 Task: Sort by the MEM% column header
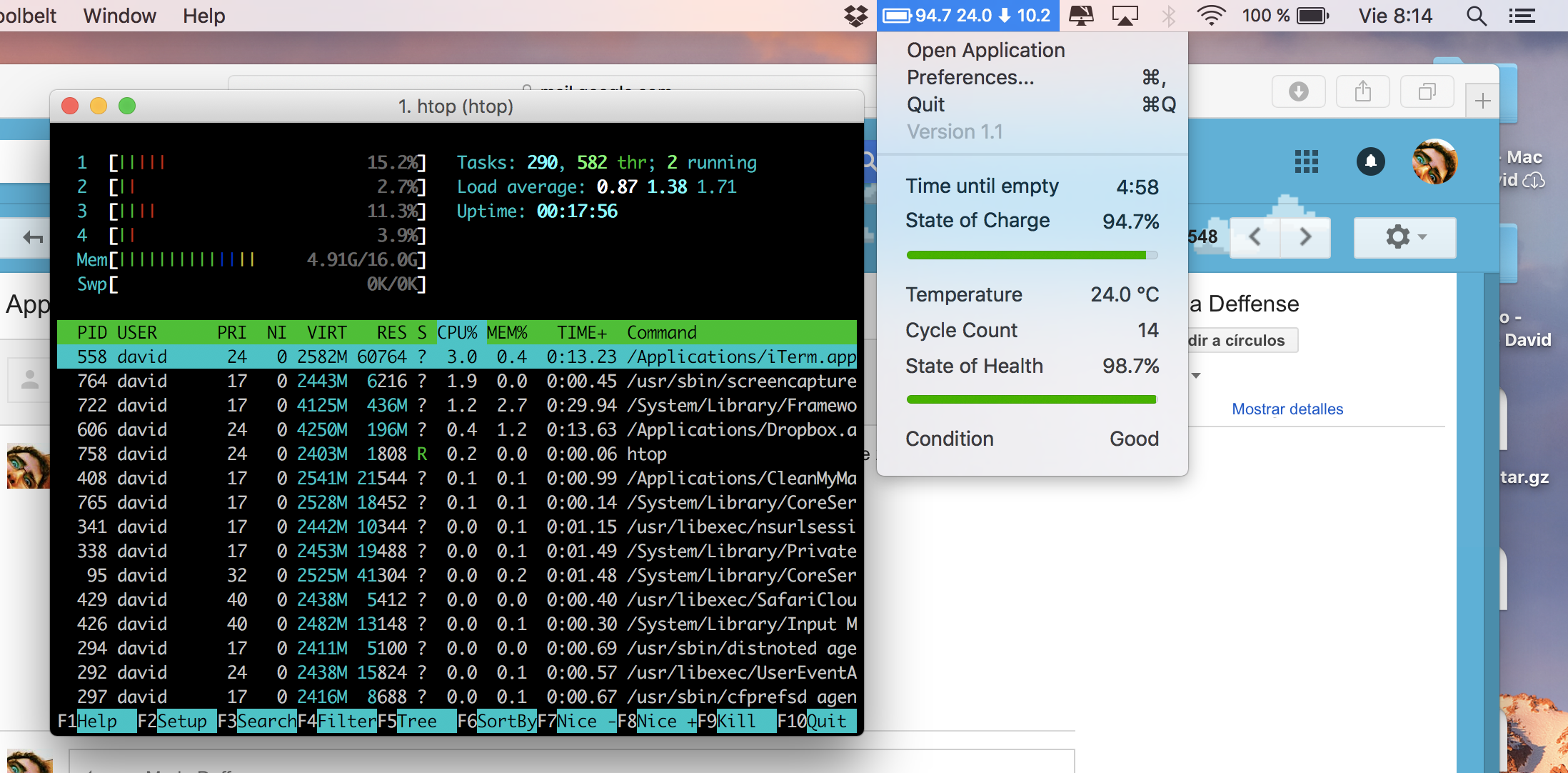pos(507,333)
